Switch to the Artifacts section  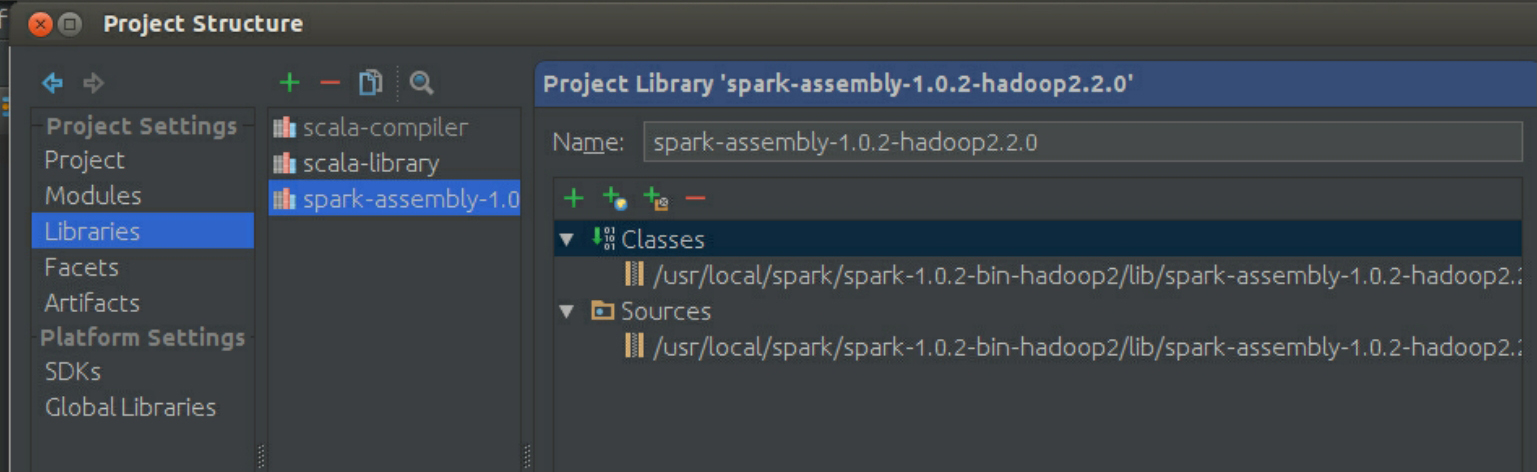(92, 303)
